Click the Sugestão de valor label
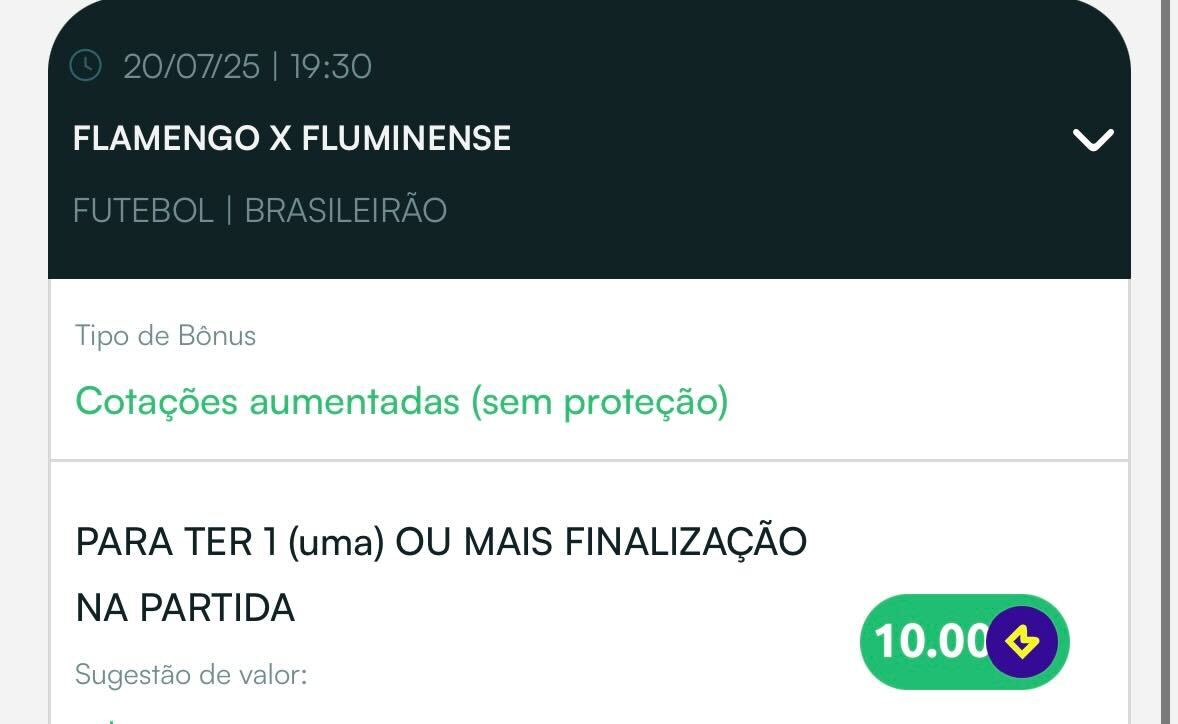Viewport: 1178px width, 724px height. pyautogui.click(x=190, y=674)
